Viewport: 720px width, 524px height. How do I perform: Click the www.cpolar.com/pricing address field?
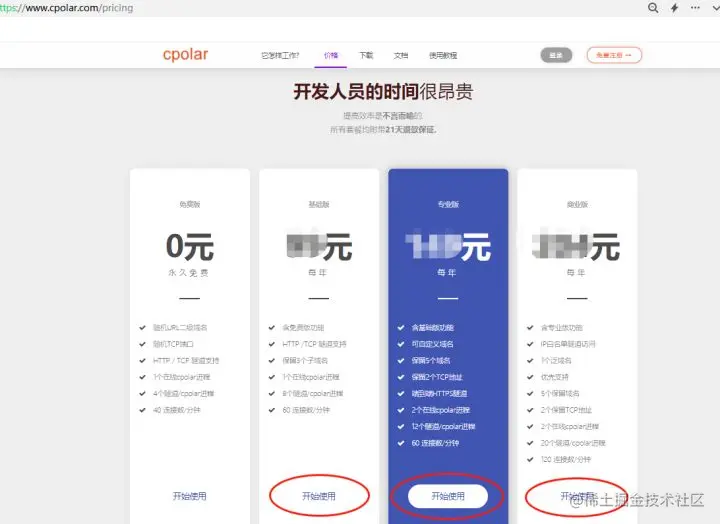pos(67,8)
